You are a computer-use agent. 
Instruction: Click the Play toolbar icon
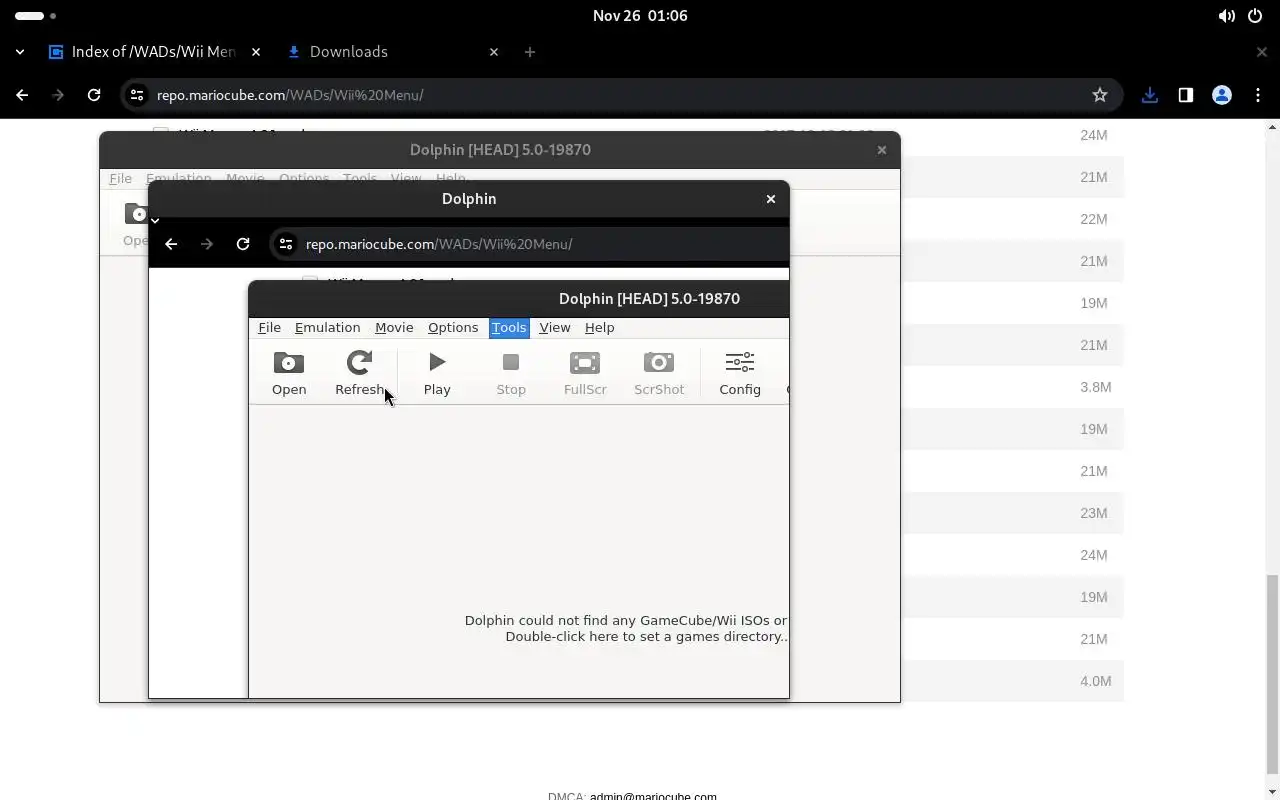(x=437, y=374)
